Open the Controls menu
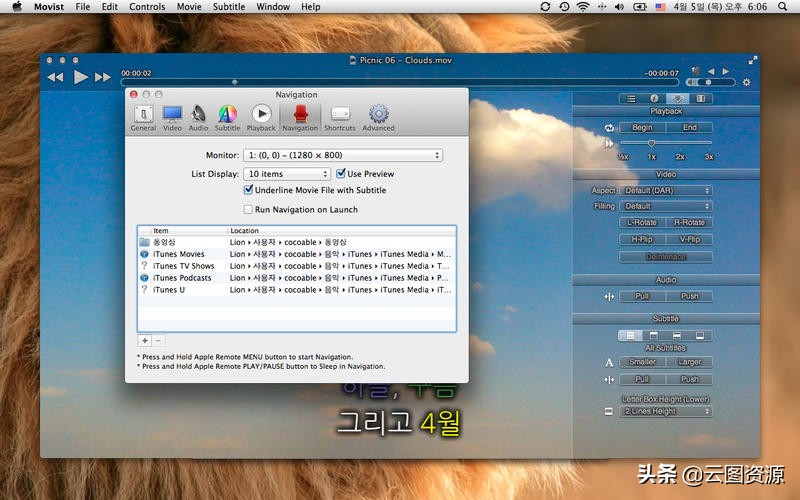Image resolution: width=800 pixels, height=500 pixels. click(147, 7)
